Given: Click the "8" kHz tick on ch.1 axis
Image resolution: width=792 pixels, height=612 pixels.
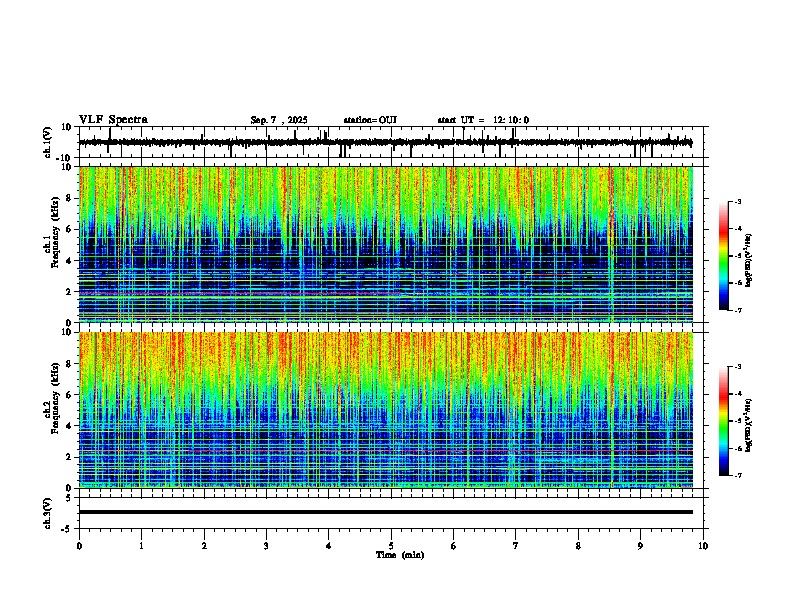Looking at the screenshot, I should tap(70, 198).
